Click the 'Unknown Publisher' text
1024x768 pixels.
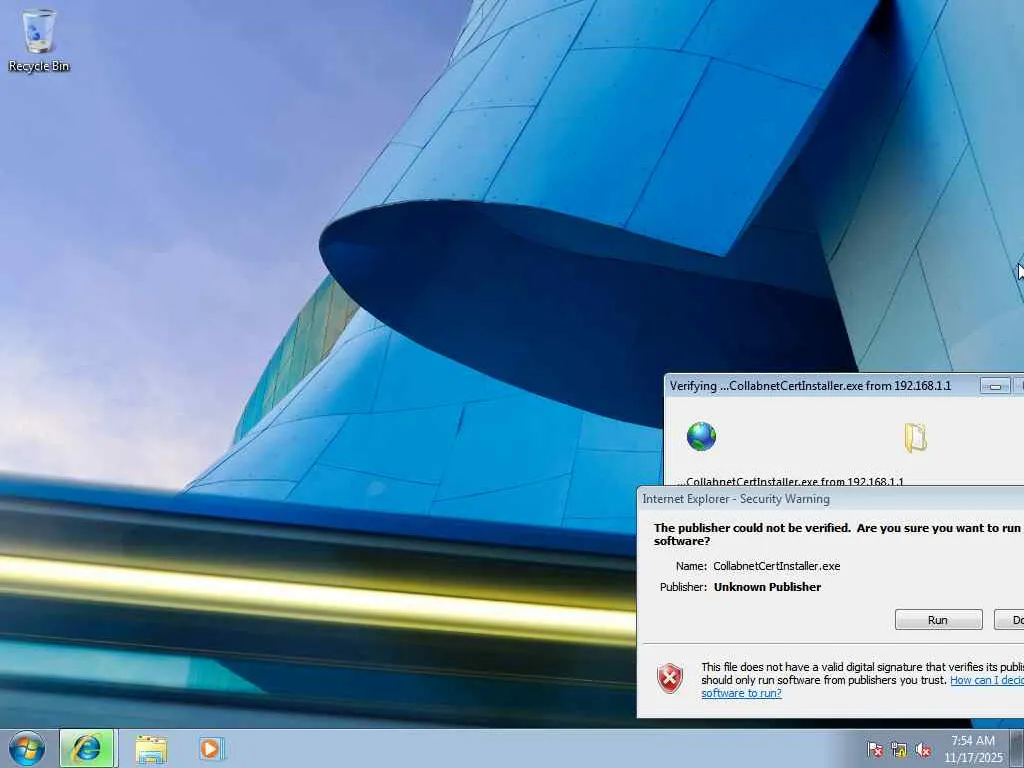point(767,586)
